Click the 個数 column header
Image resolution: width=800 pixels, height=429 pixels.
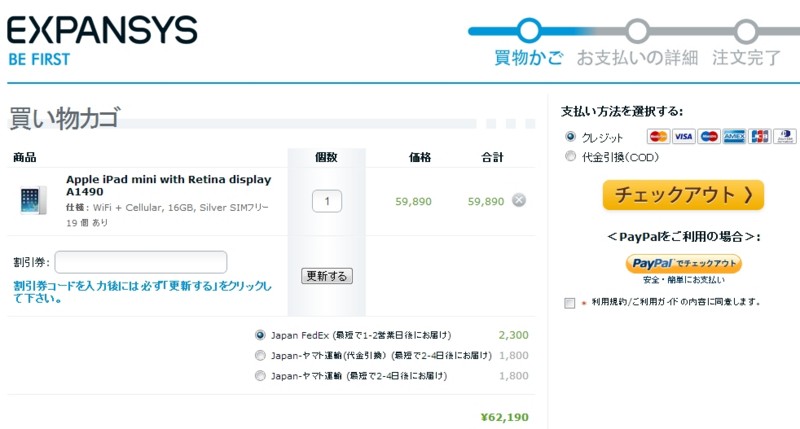(327, 157)
